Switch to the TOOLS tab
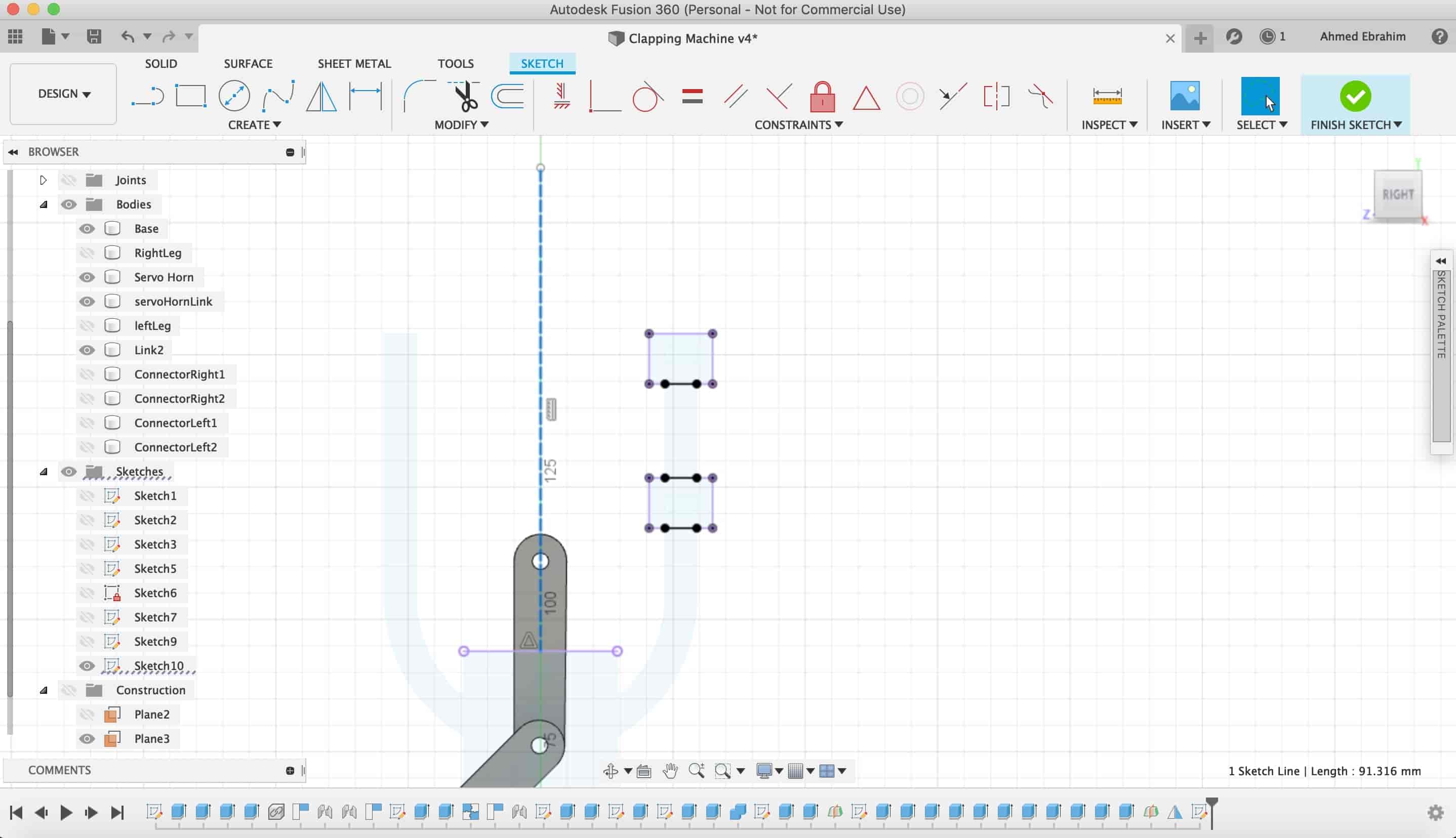This screenshot has height=838, width=1456. (x=456, y=63)
